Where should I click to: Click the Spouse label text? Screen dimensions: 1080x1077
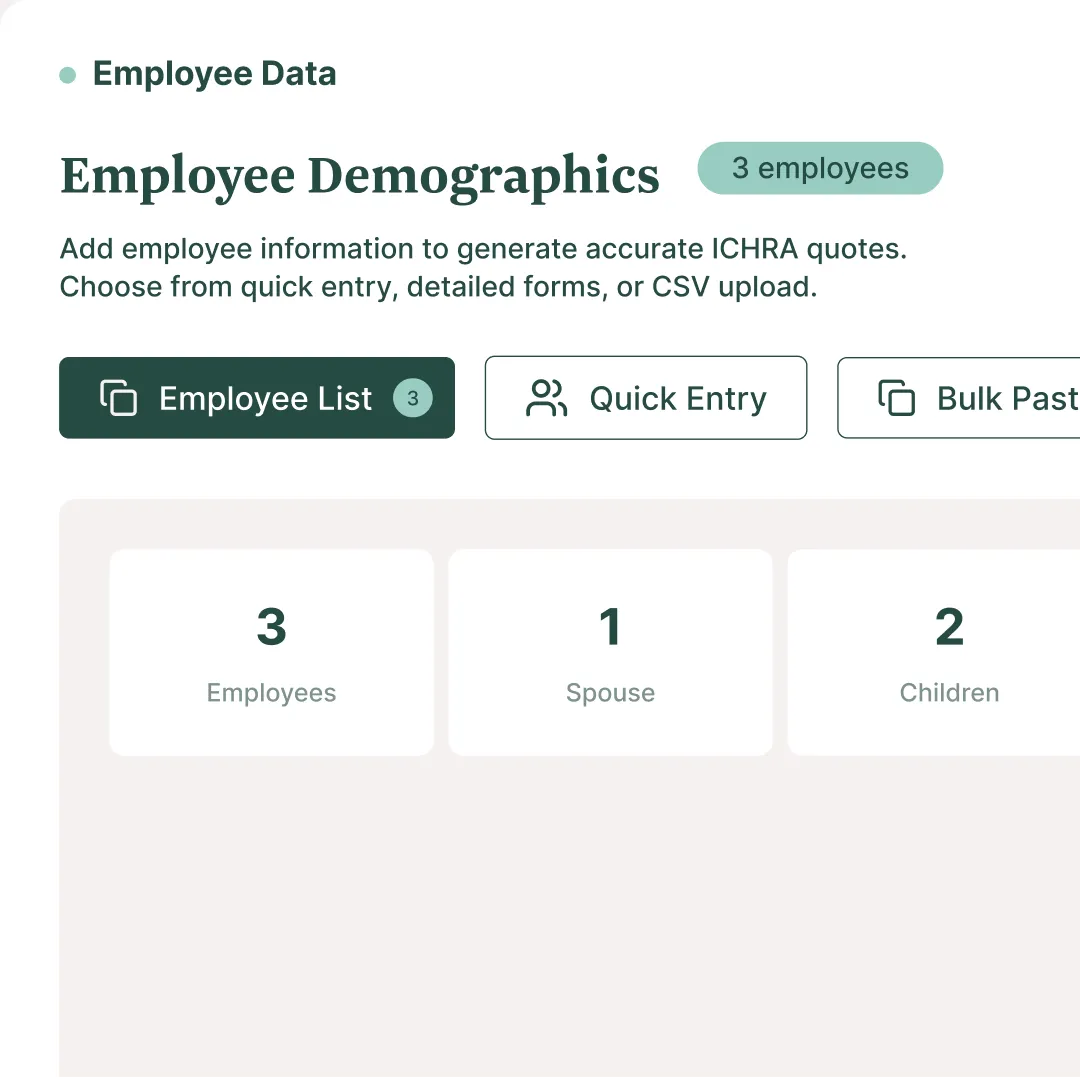tap(610, 692)
